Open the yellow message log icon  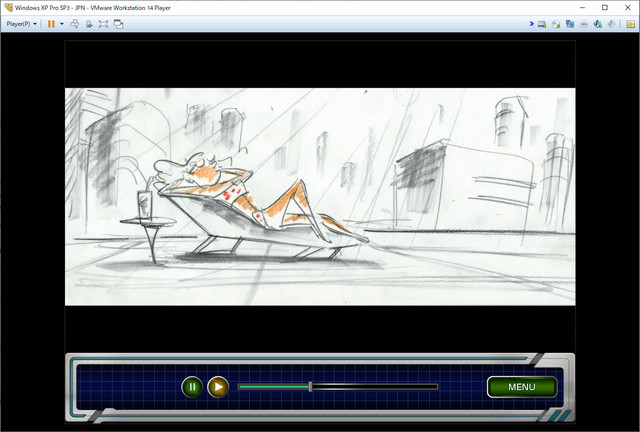tap(631, 24)
